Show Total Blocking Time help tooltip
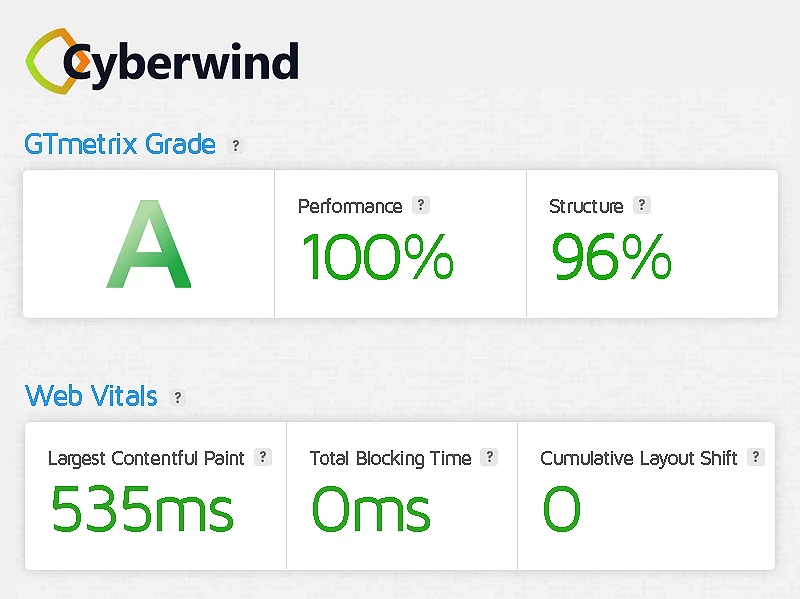Viewport: 800px width, 599px height. [x=489, y=457]
